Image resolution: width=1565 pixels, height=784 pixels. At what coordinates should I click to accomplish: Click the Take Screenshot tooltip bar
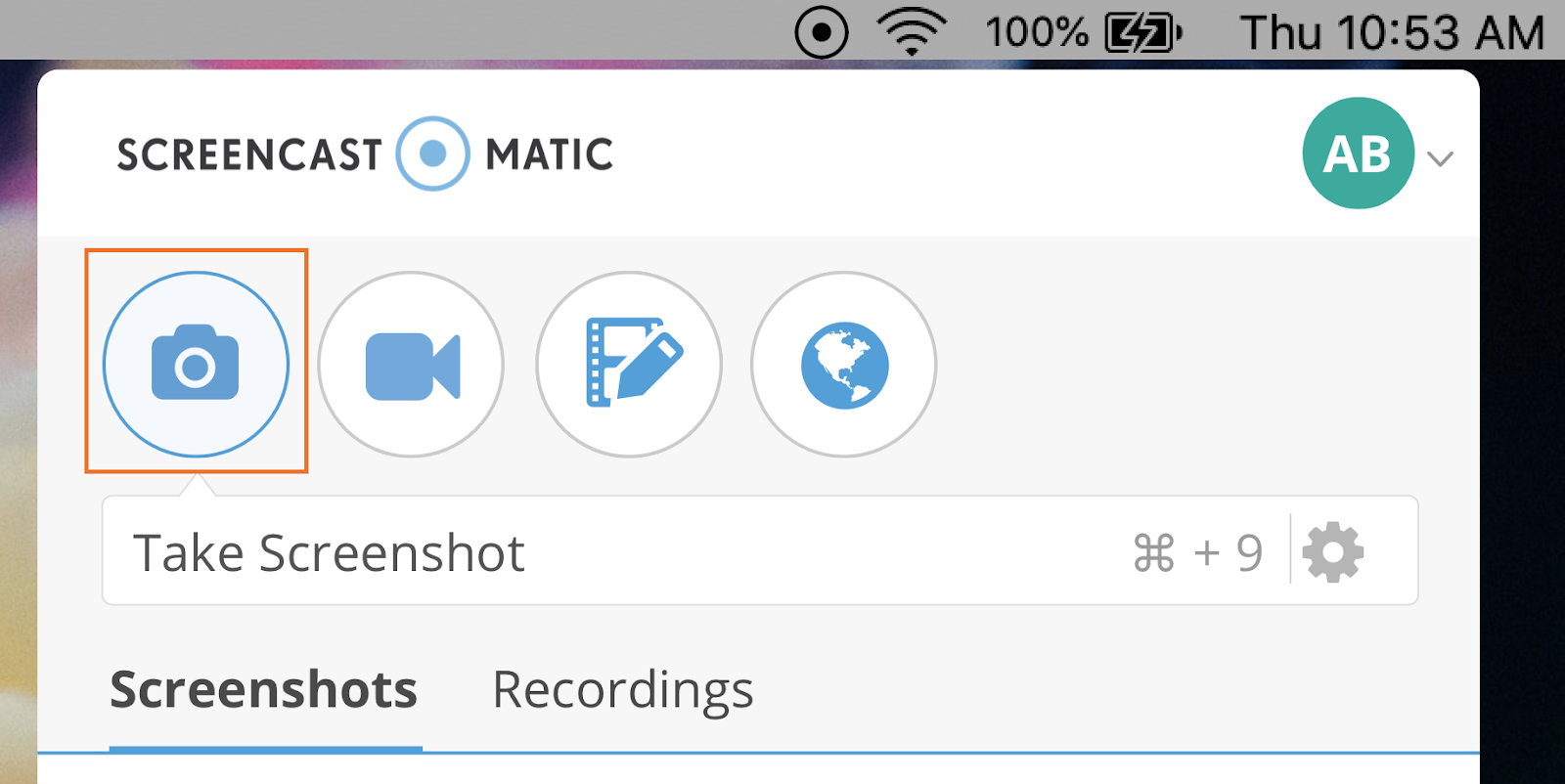coord(760,550)
